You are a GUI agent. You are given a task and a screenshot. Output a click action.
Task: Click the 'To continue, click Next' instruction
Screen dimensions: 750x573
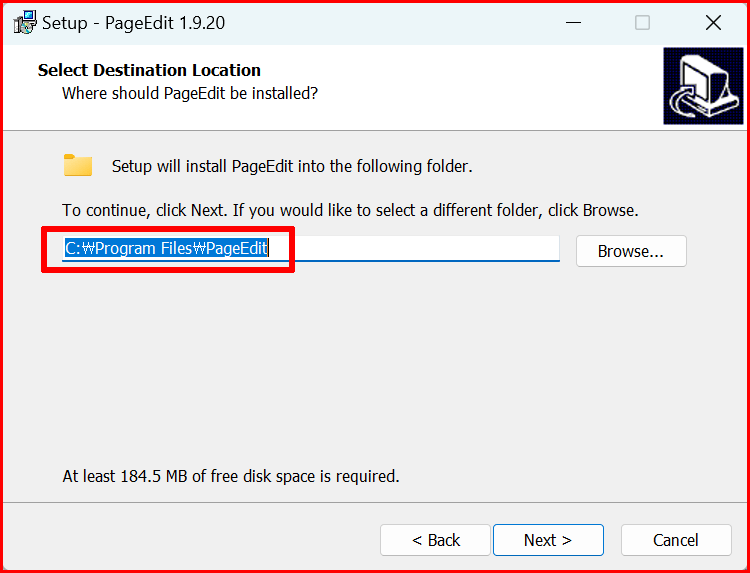[x=350, y=210]
